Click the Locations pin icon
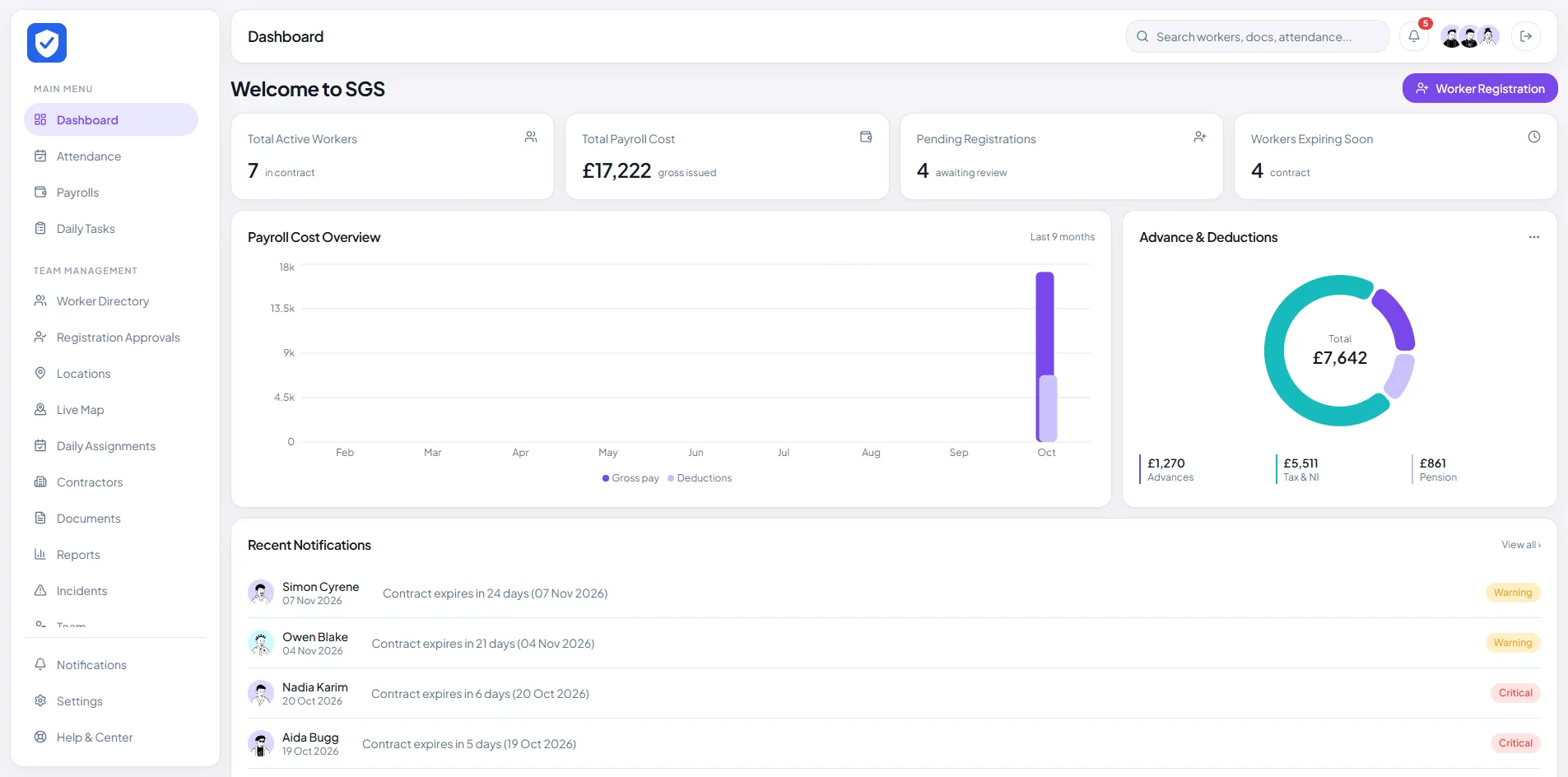Image resolution: width=1568 pixels, height=777 pixels. tap(40, 373)
